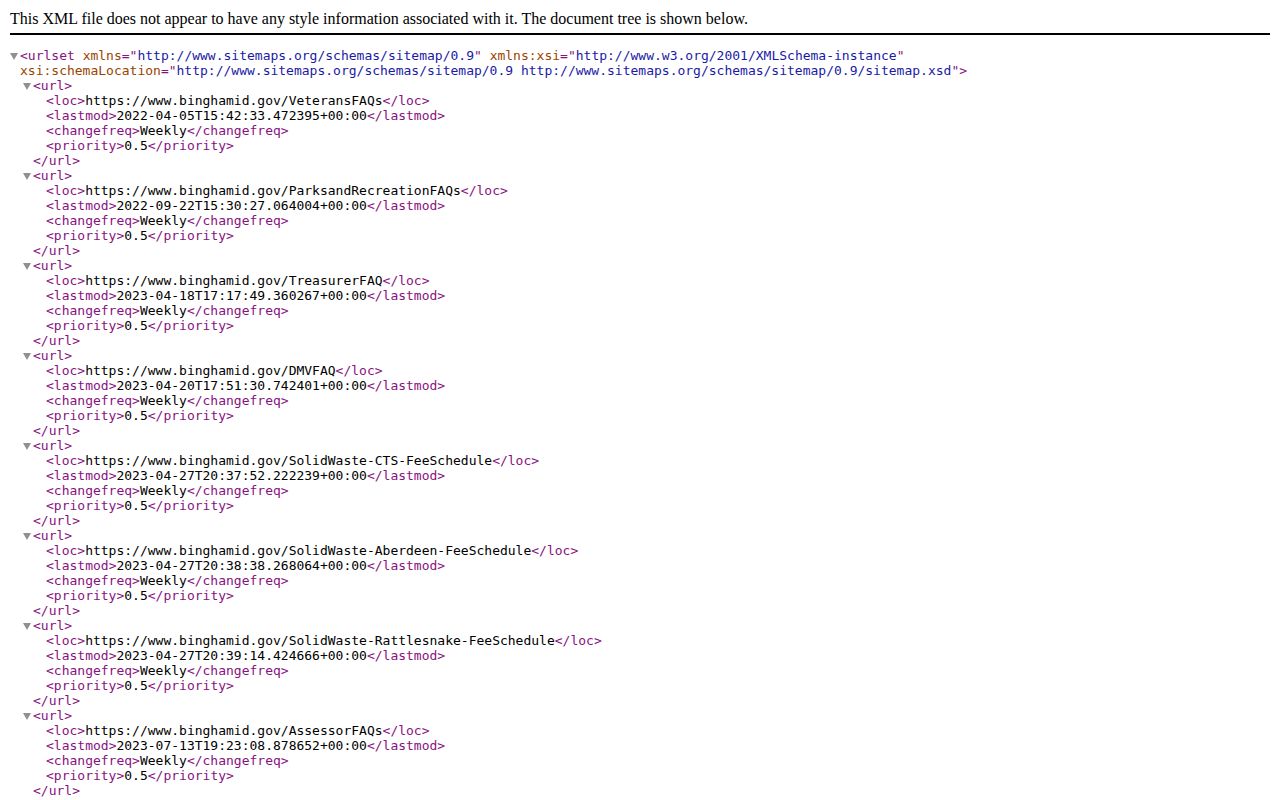This screenshot has height=800, width=1280.
Task: Click the XML file no-style notice text
Action: point(379,19)
